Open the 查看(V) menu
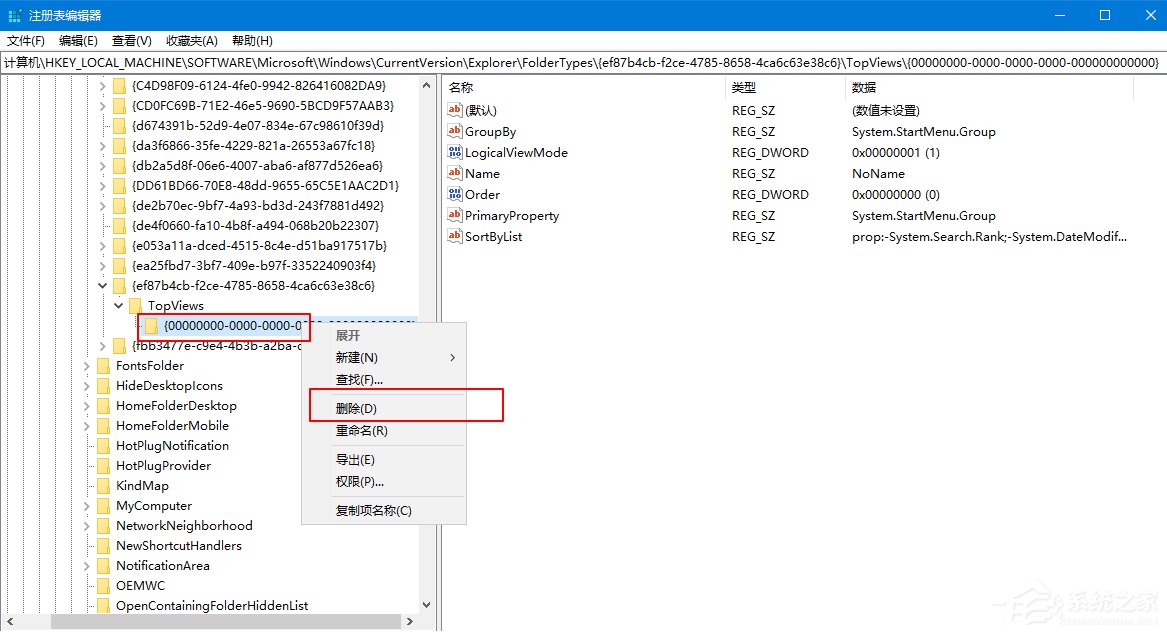 [131, 40]
